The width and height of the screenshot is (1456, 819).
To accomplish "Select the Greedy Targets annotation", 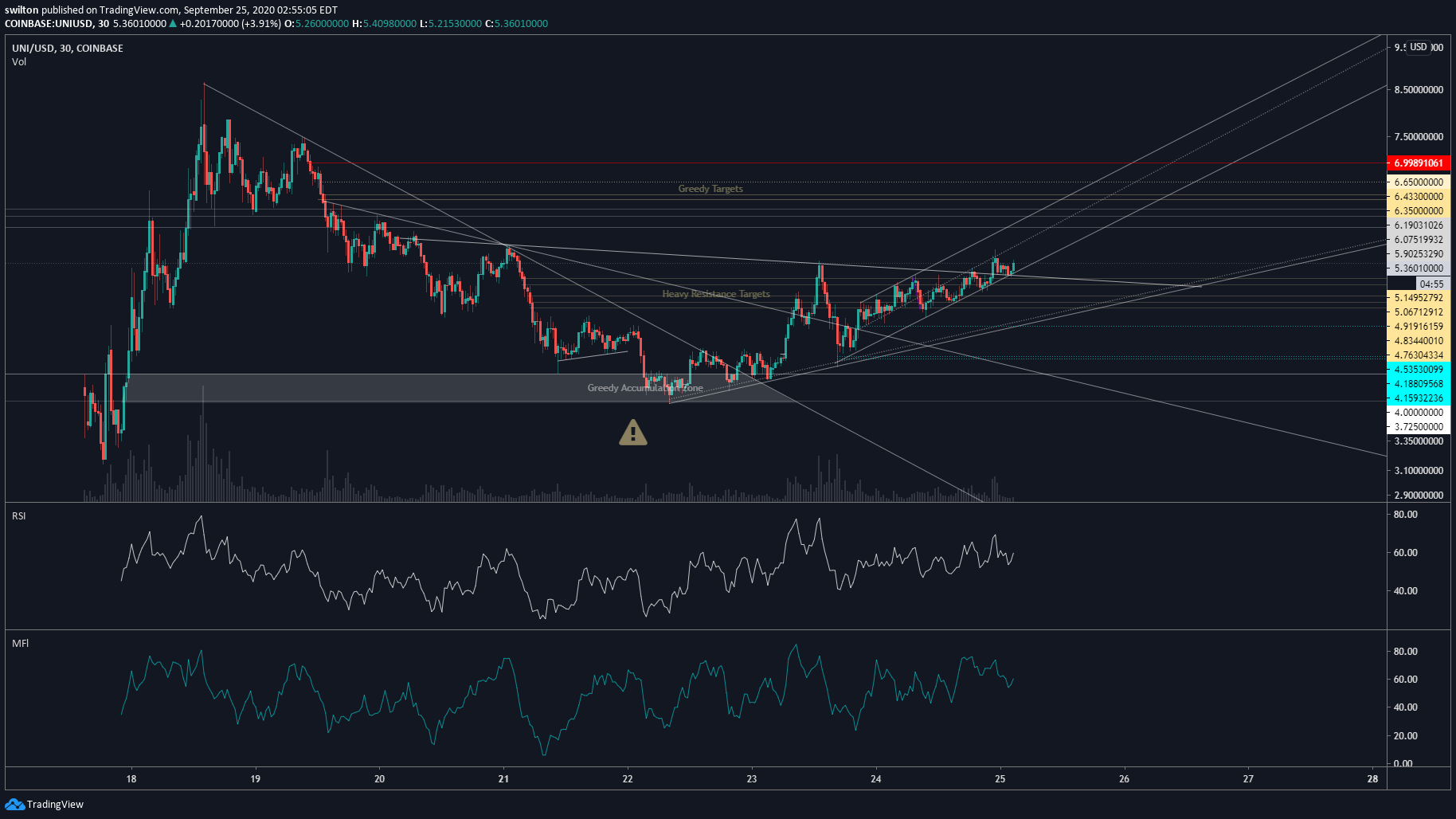I will (x=710, y=189).
